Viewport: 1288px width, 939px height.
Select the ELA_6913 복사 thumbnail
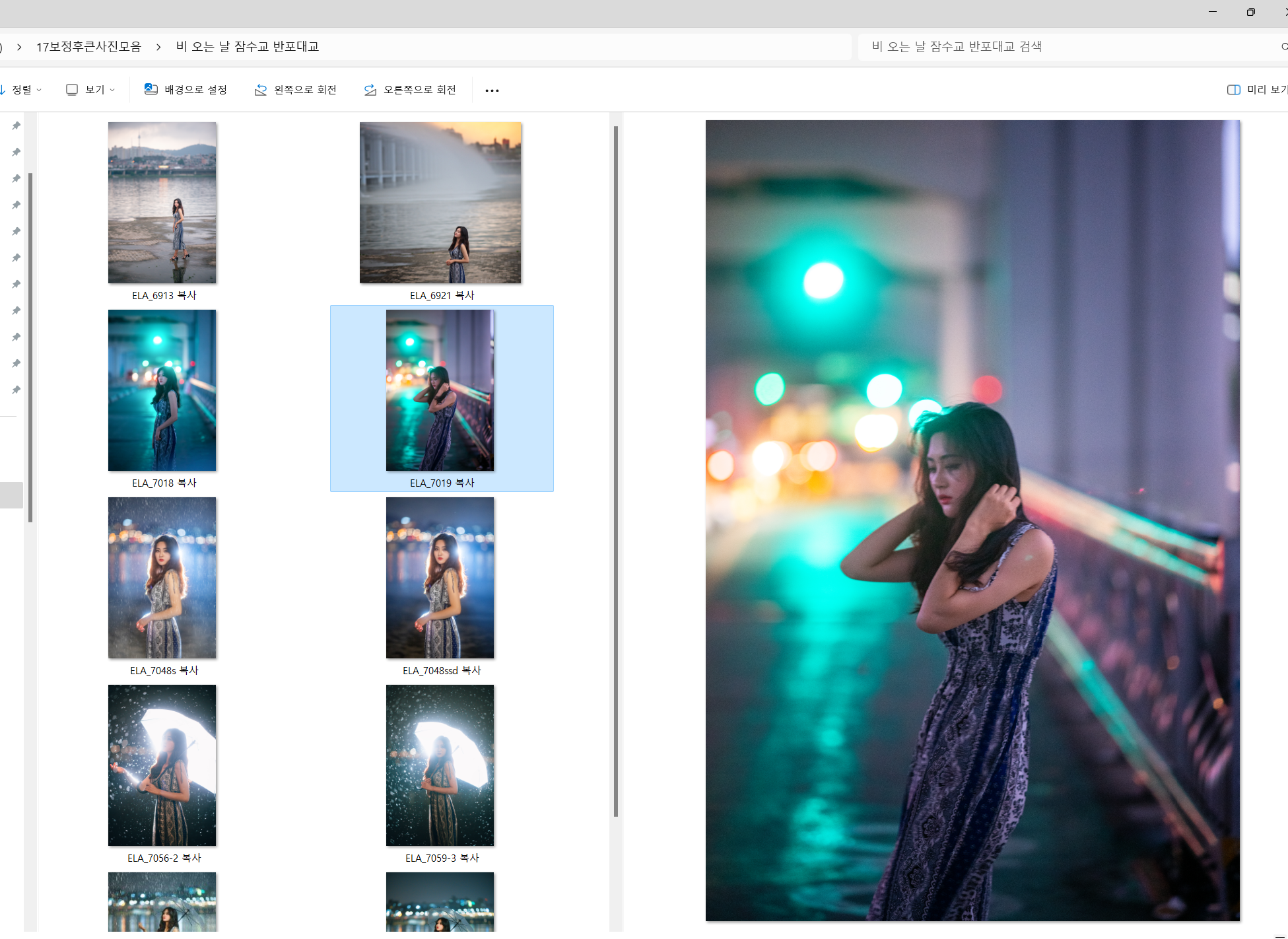162,203
